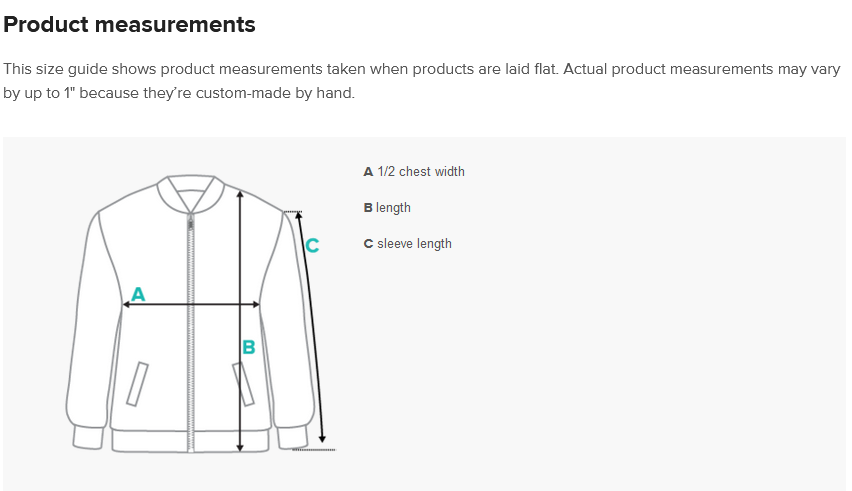852x491 pixels.
Task: Click the teal letter A on the jacket
Action: coord(138,294)
